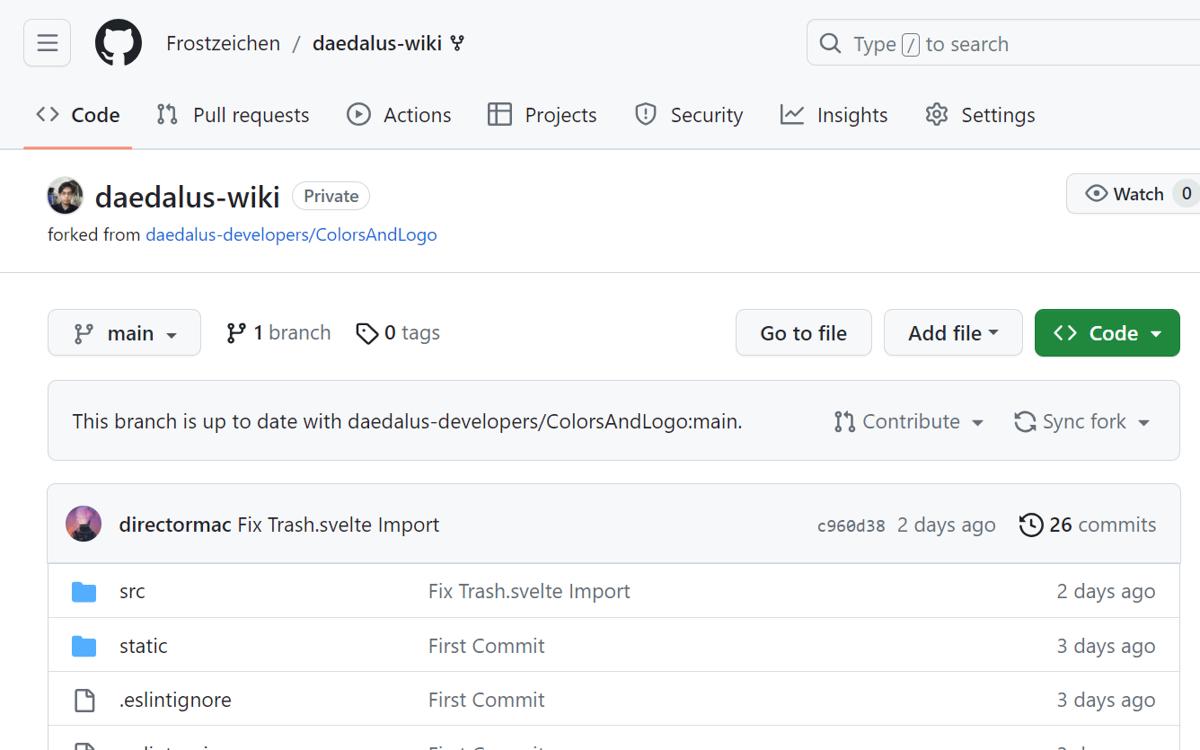Open the Add file dropdown

point(952,333)
